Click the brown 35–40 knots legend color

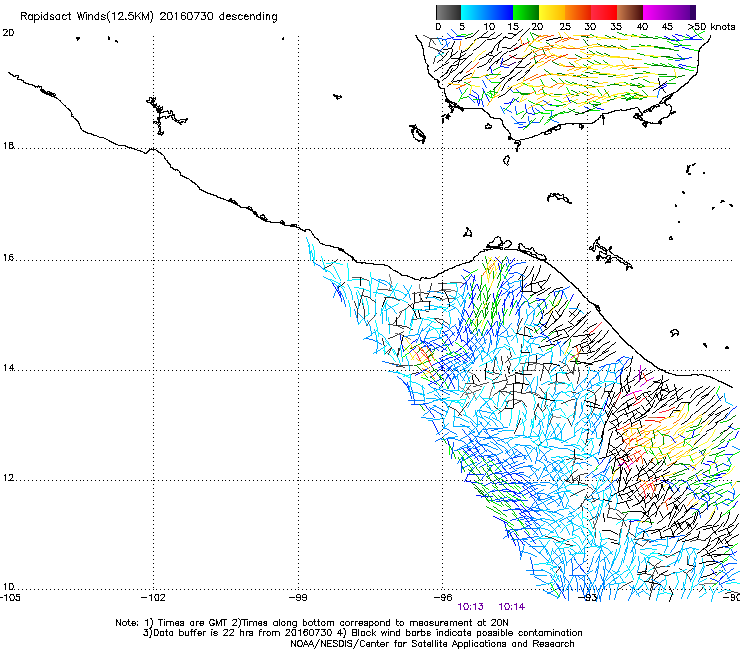click(630, 12)
